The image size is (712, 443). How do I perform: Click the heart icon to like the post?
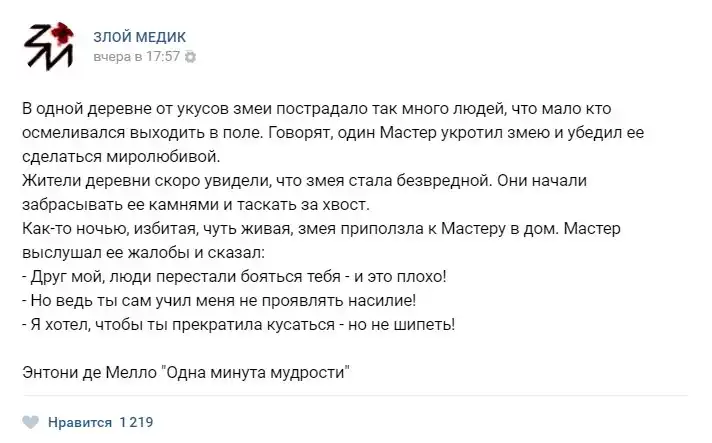(x=31, y=422)
